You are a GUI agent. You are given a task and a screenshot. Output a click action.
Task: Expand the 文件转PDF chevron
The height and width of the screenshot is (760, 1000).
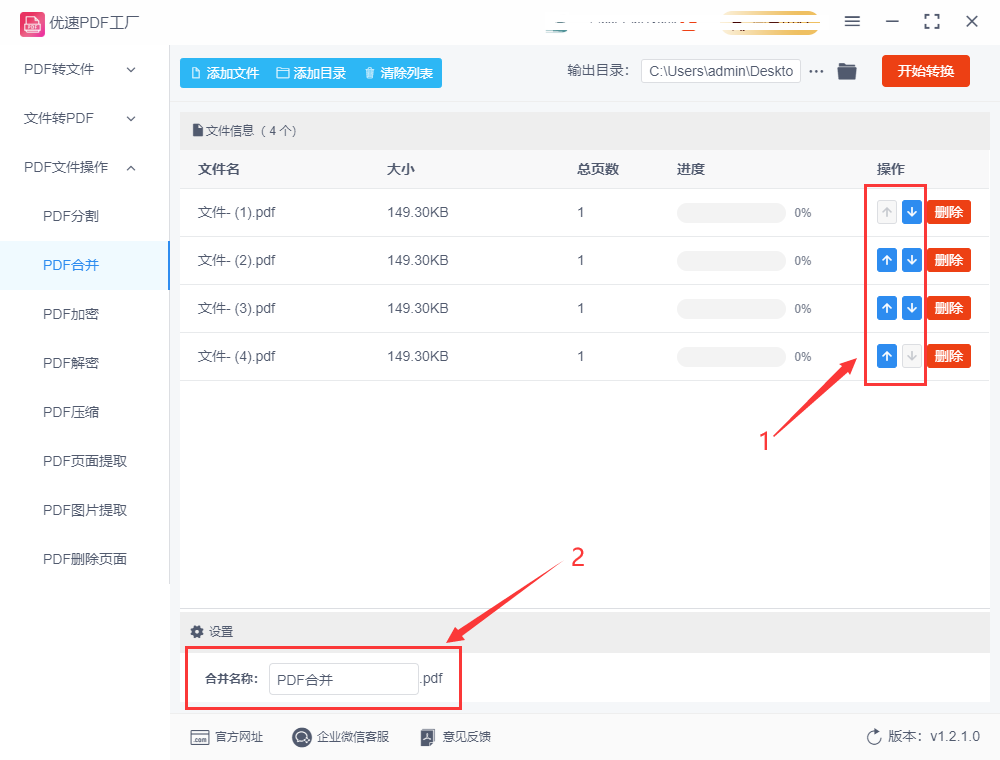[131, 119]
